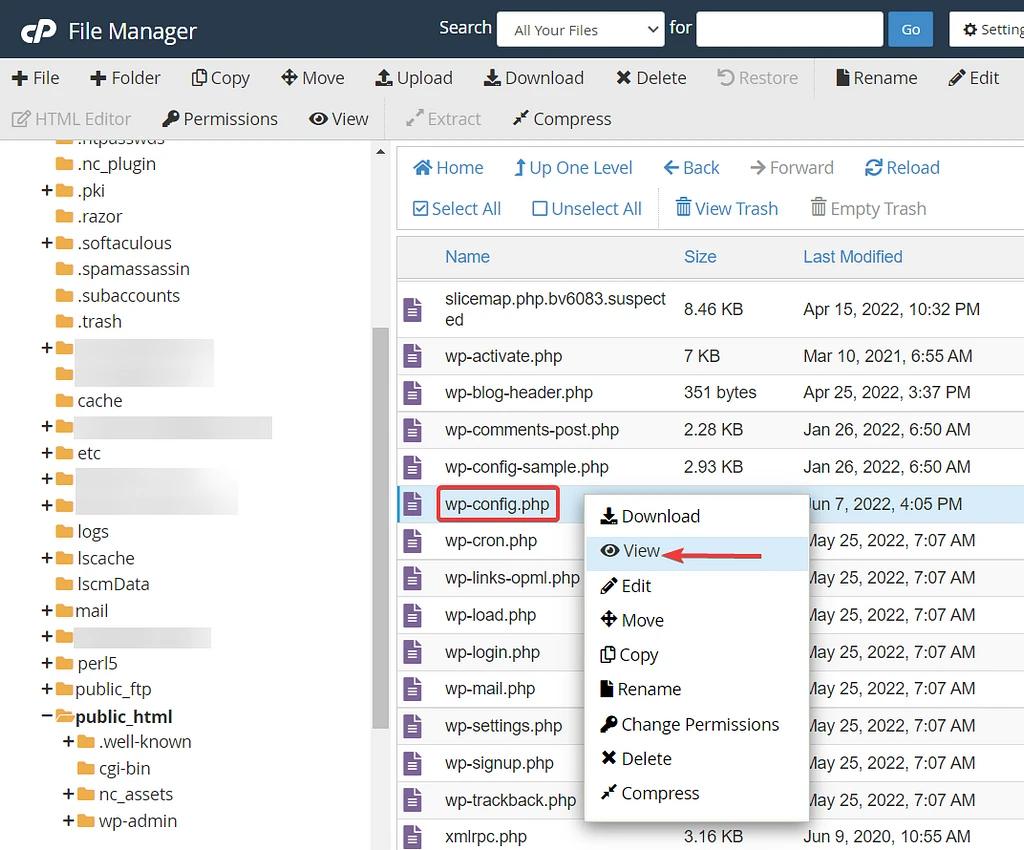Collapse the public_html folder tree
This screenshot has width=1024, height=850.
47,716
